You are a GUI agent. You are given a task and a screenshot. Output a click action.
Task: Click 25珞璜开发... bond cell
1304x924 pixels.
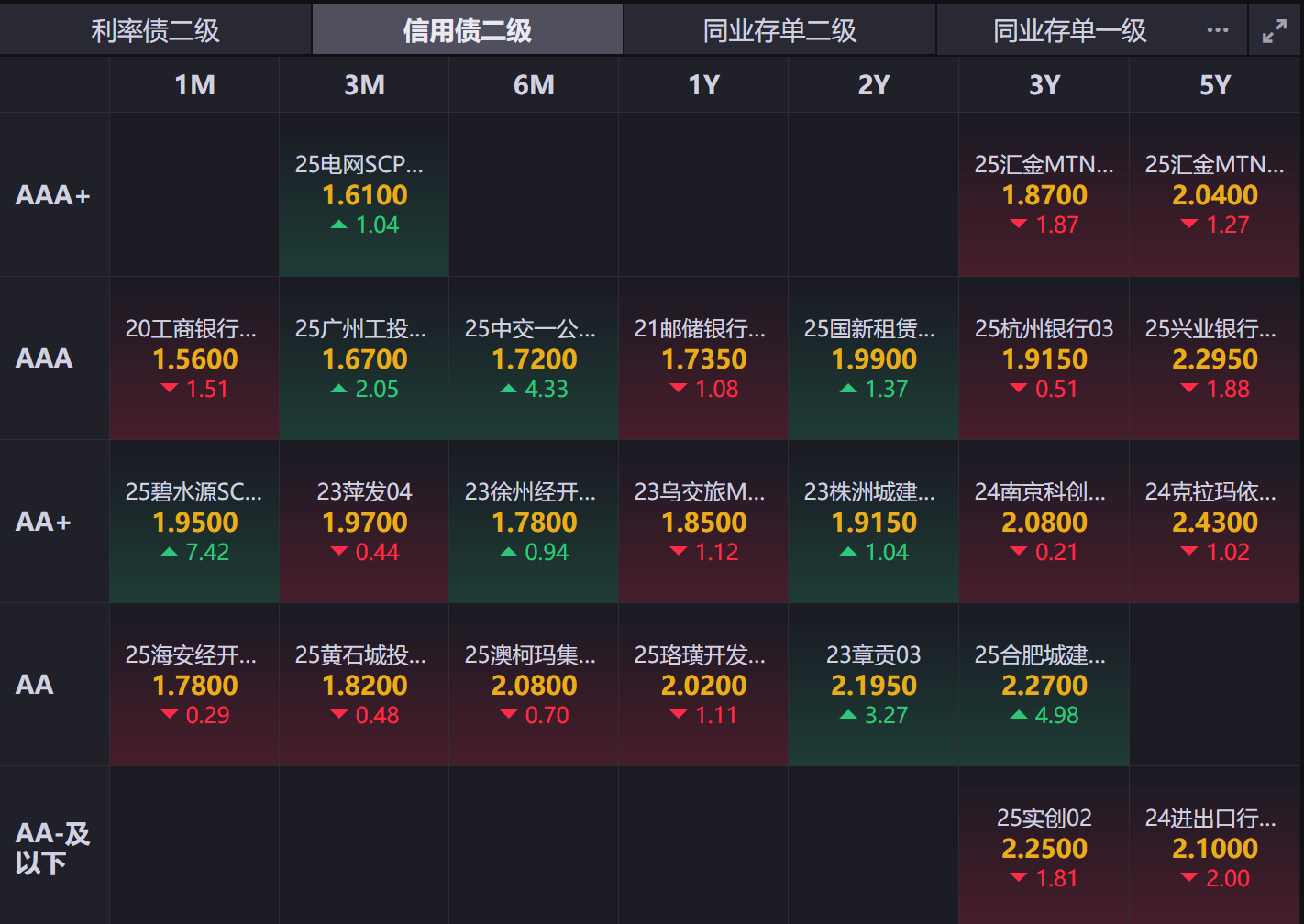point(703,685)
